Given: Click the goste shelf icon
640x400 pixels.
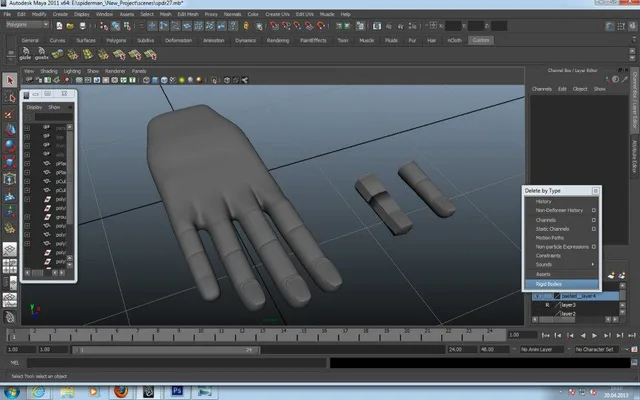Looking at the screenshot, I should pyautogui.click(x=41, y=53).
